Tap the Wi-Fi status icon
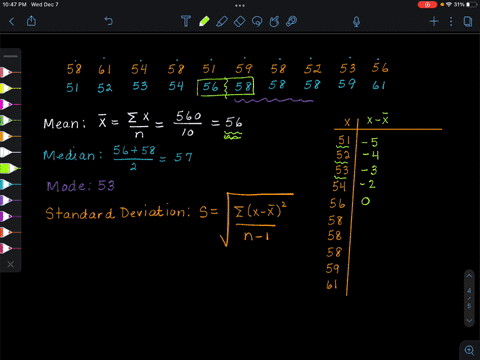The width and height of the screenshot is (480, 360). (449, 4)
